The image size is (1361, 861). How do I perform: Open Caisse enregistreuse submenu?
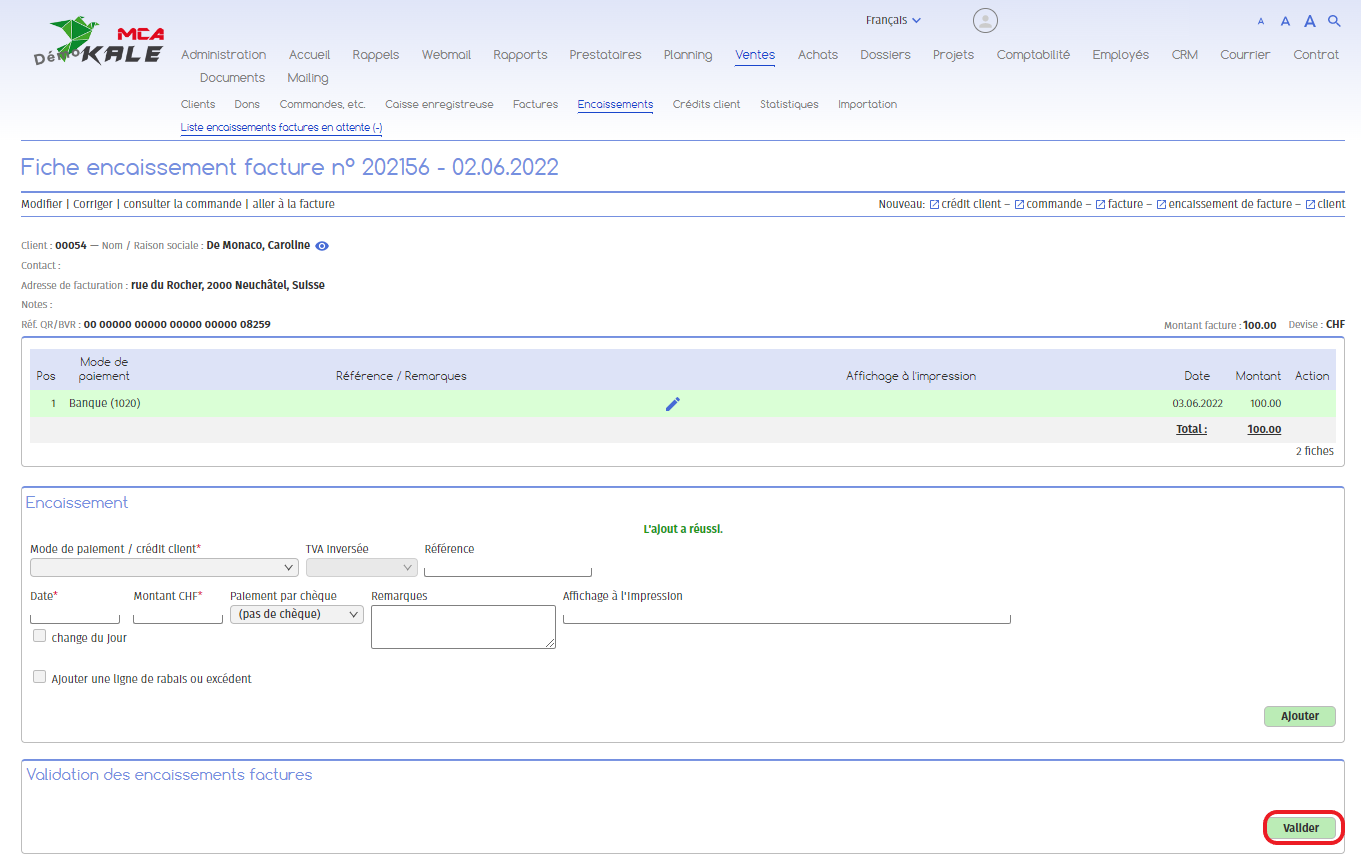439,104
